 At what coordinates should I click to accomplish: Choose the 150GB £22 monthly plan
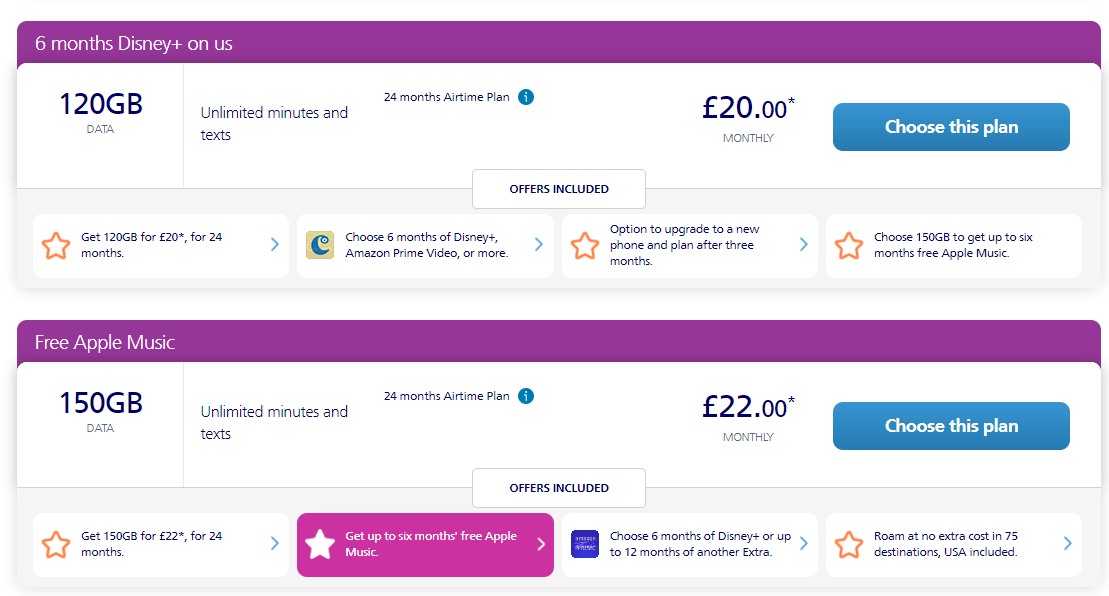click(x=951, y=426)
